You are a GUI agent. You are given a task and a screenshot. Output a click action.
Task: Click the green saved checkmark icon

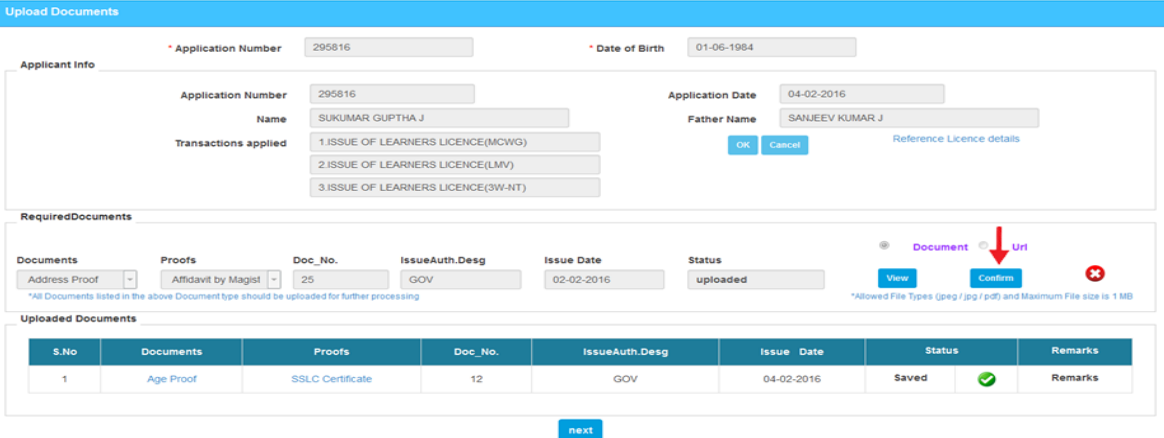pyautogui.click(x=986, y=379)
